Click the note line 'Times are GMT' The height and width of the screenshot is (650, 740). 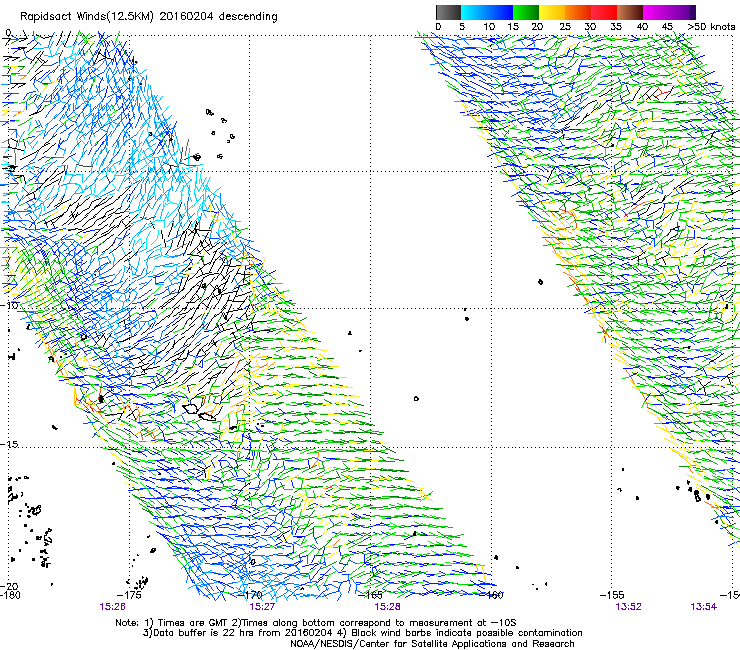191,623
